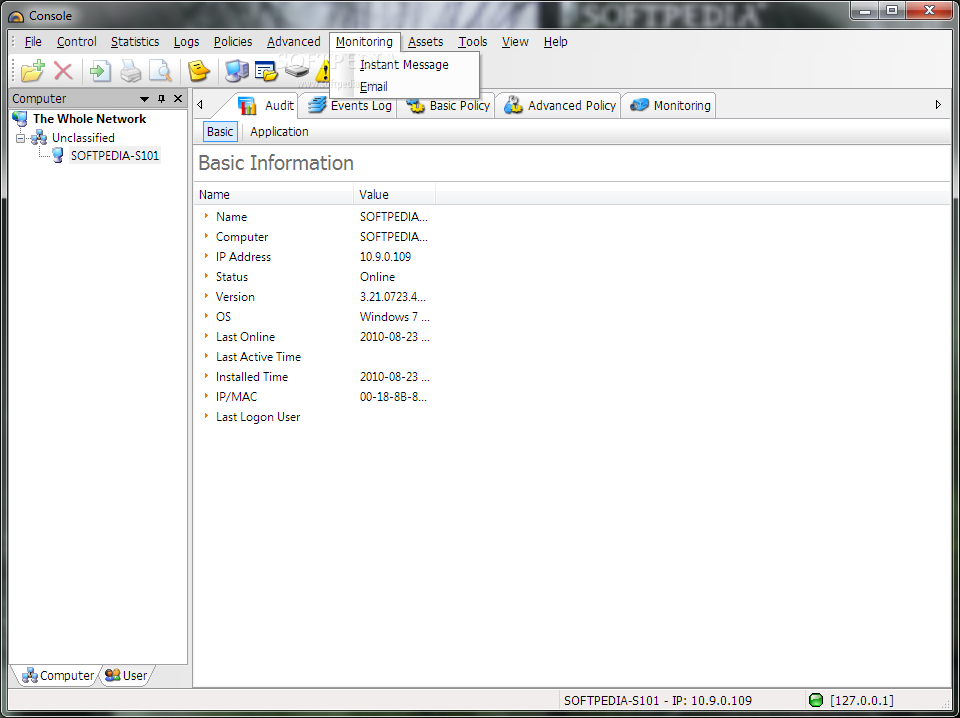Click the yellow warning triangle toolbar icon

(x=323, y=72)
